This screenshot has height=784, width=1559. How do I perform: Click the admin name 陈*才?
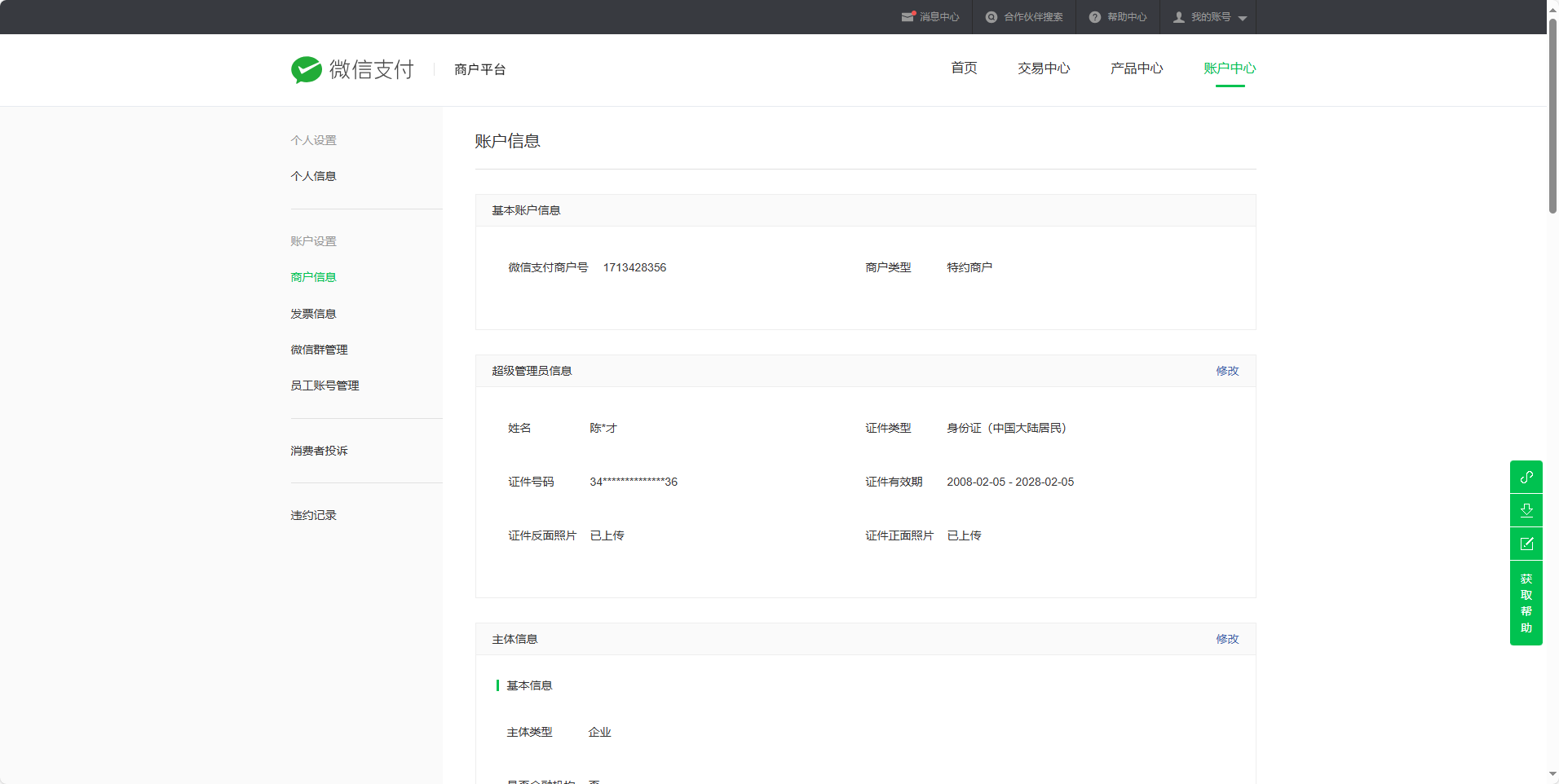pyautogui.click(x=603, y=428)
